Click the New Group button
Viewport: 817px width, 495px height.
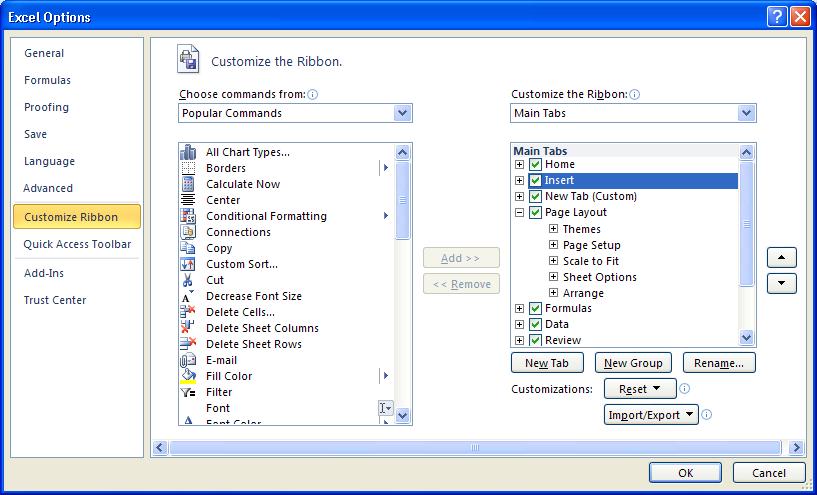coord(632,363)
